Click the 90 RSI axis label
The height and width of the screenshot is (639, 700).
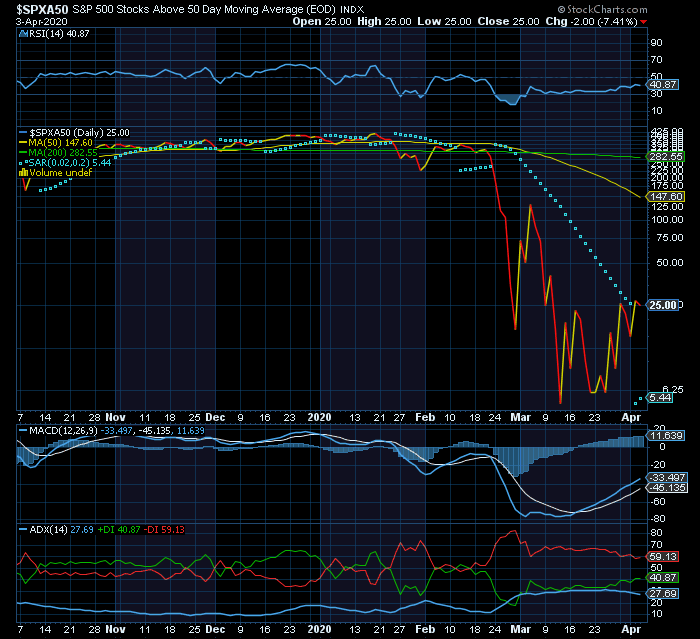pos(656,43)
